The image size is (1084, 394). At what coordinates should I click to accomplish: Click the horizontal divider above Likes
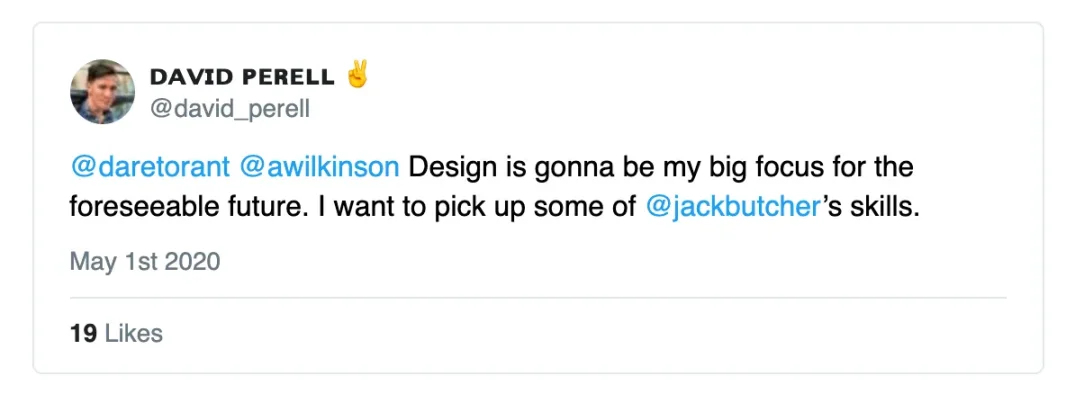(539, 298)
